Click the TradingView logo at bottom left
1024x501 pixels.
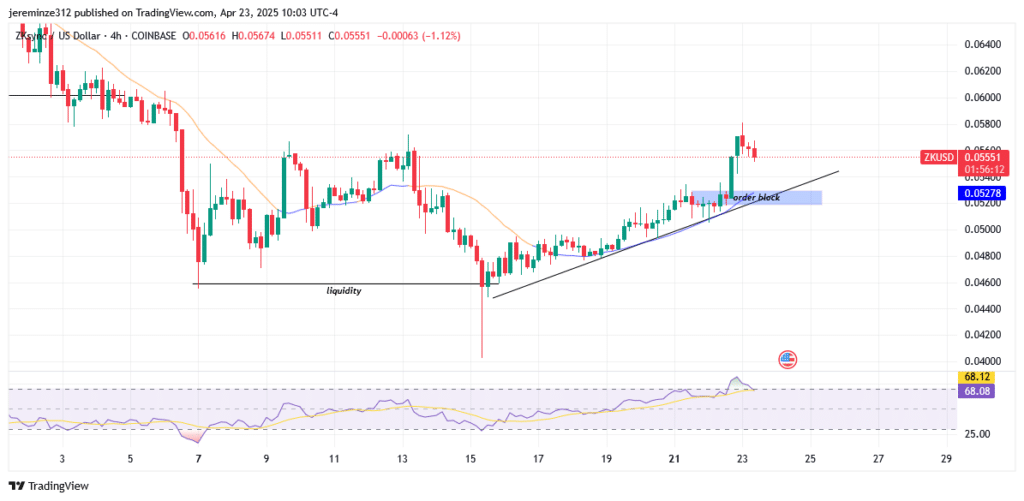[48, 486]
